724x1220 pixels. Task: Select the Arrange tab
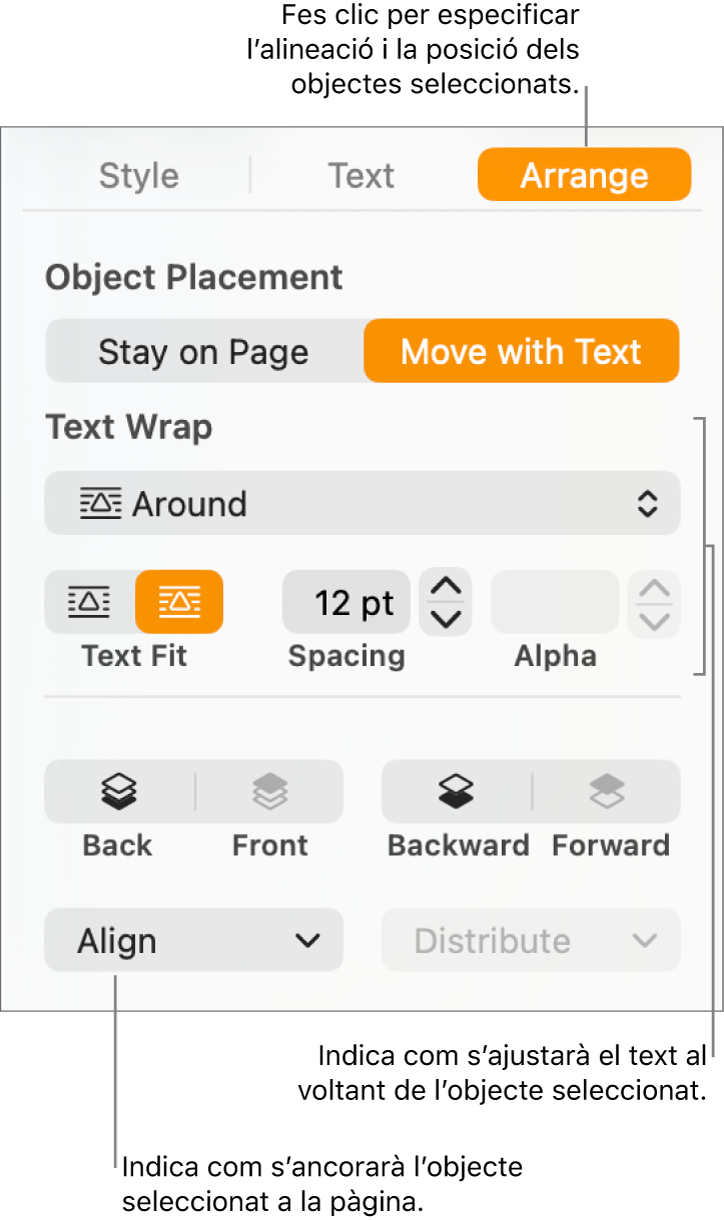click(584, 176)
